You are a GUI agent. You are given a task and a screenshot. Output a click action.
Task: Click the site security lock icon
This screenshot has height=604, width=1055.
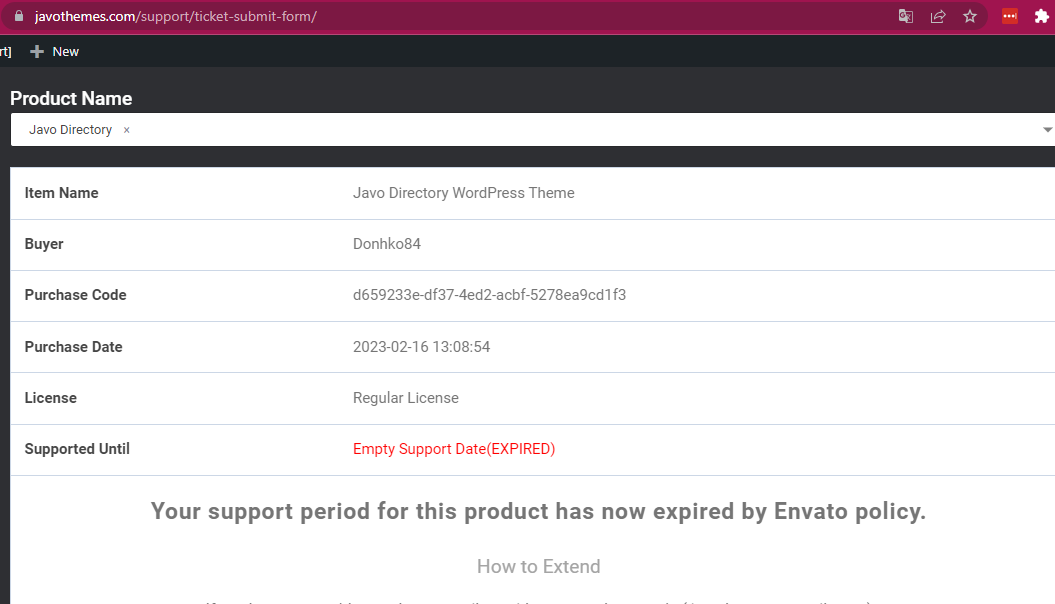tap(18, 17)
